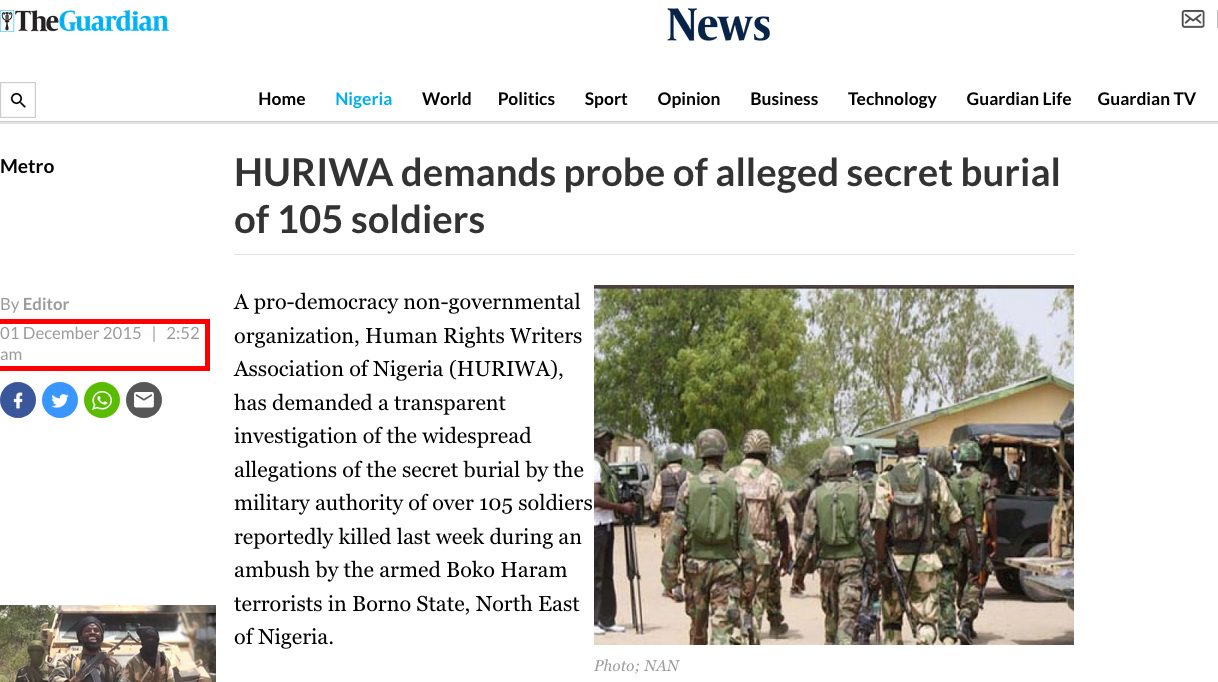Click the search magnifier icon
Screen dimensions: 1218x682
click(x=17, y=100)
